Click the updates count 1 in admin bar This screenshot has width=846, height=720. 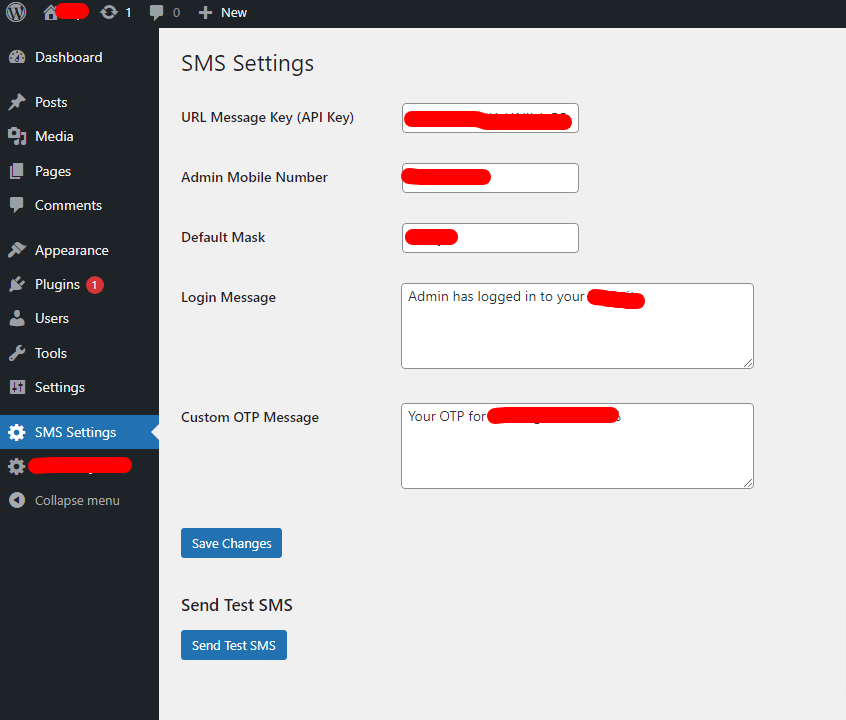coord(128,12)
